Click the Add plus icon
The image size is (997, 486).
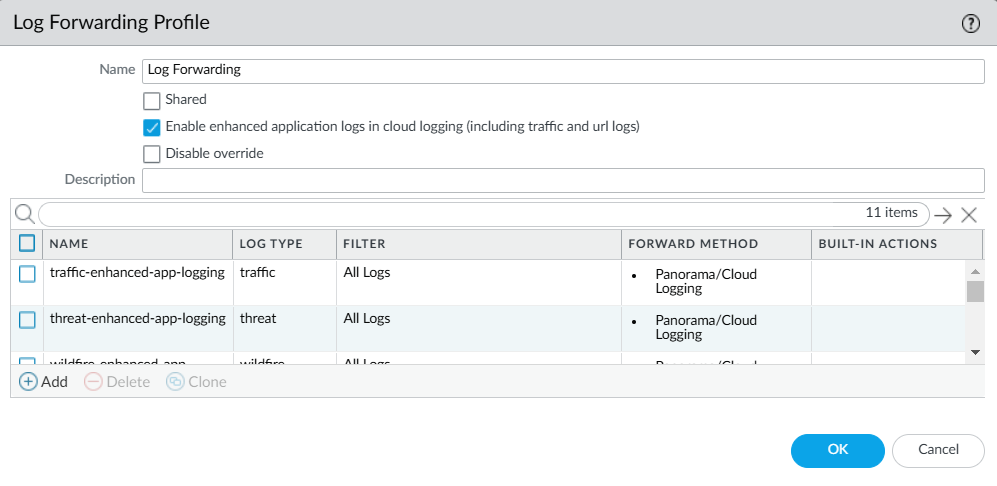pyautogui.click(x=29, y=382)
